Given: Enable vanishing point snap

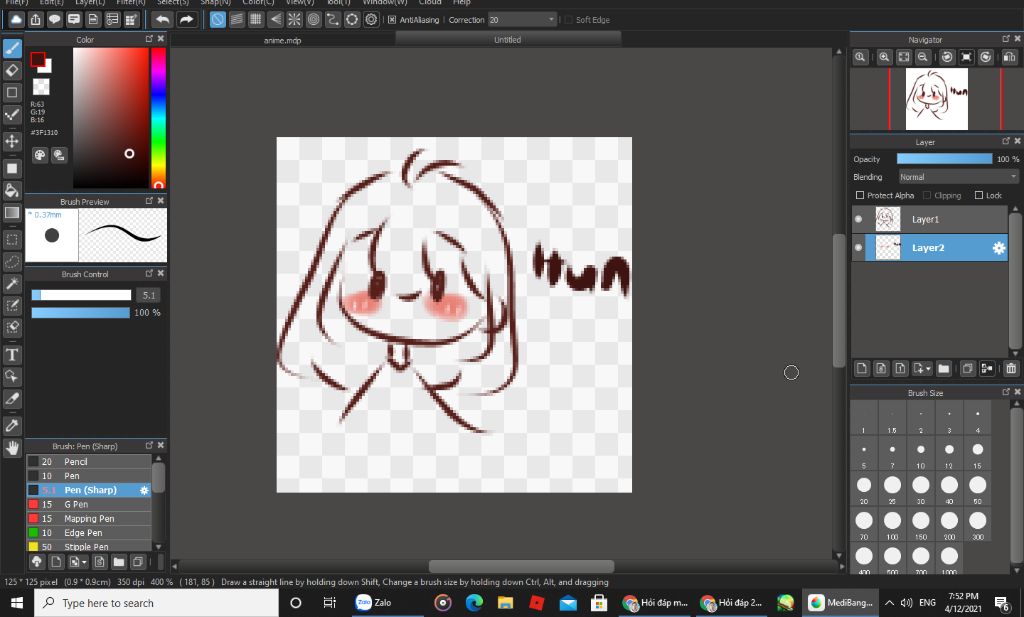Looking at the screenshot, I should (276, 20).
